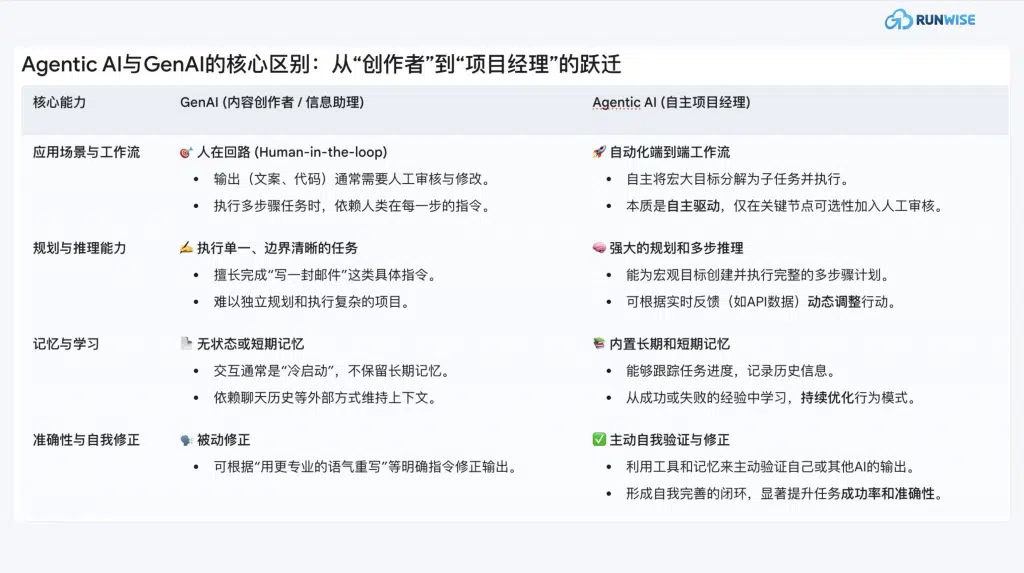Click bullet 难以独立规划和执行复杂的项目
This screenshot has height=573, width=1024.
pyautogui.click(x=313, y=301)
